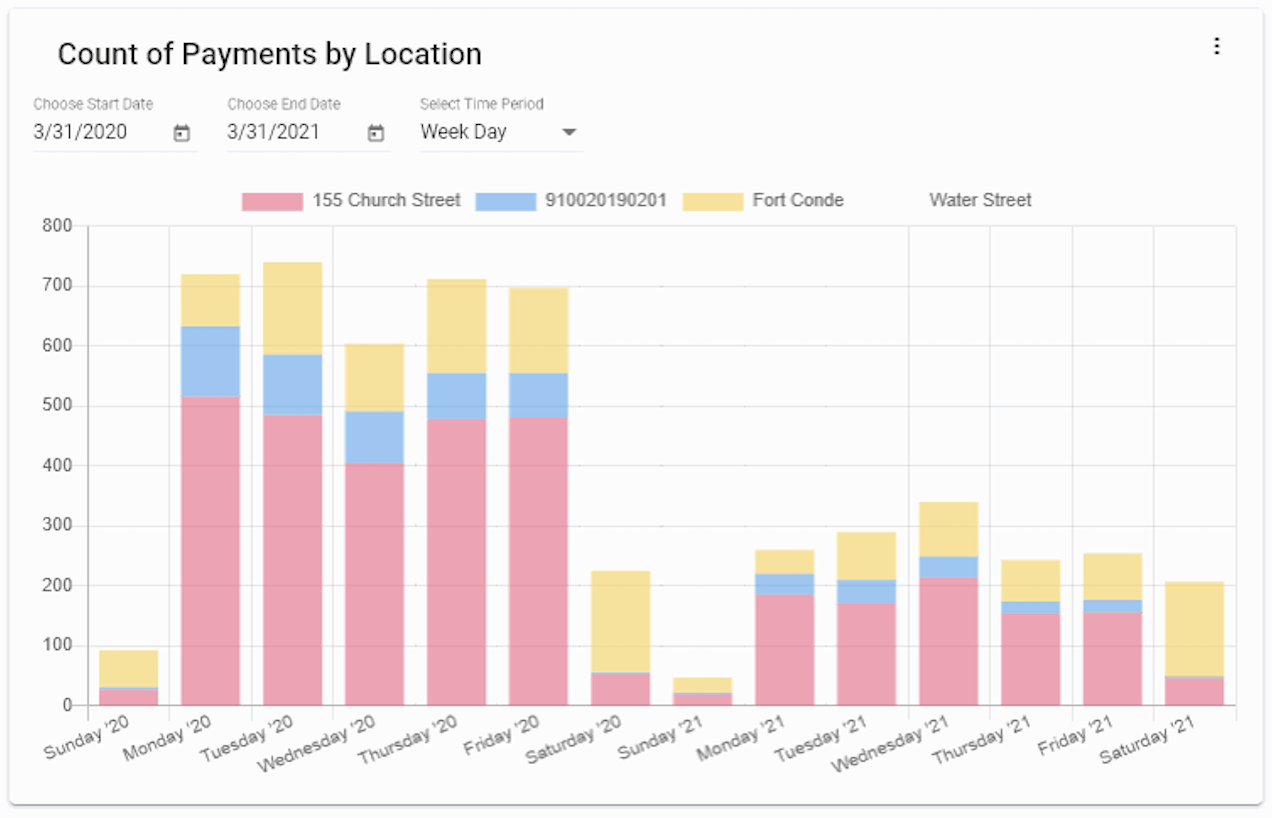The width and height of the screenshot is (1272, 818).
Task: Toggle the Fort Conde series in the legend
Action: [x=796, y=200]
